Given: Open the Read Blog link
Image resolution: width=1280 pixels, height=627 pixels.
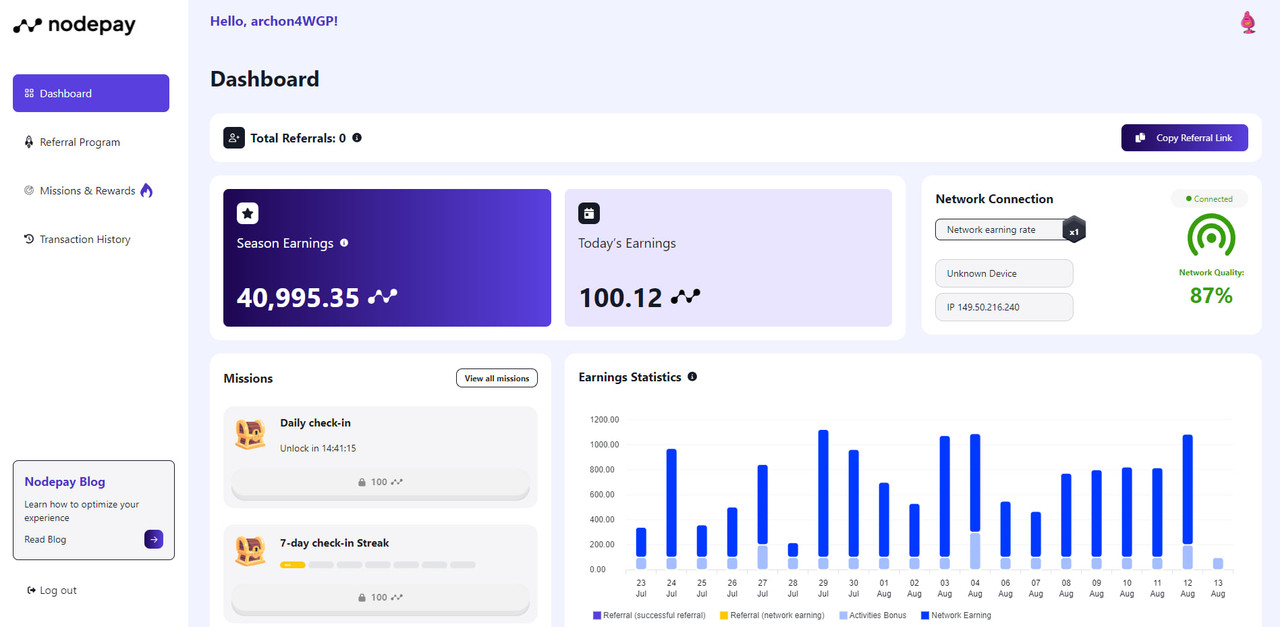Looking at the screenshot, I should [45, 539].
